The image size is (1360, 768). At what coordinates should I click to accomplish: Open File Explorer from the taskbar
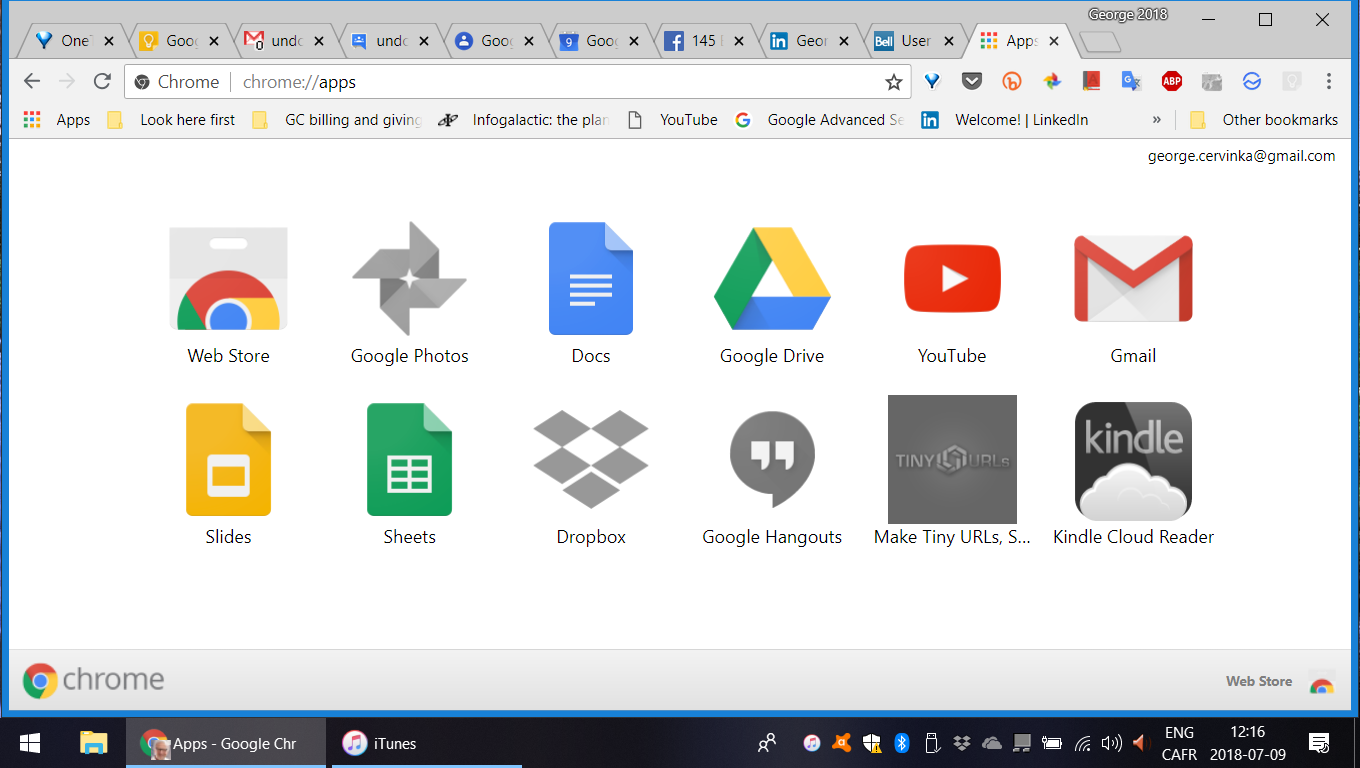coord(93,743)
